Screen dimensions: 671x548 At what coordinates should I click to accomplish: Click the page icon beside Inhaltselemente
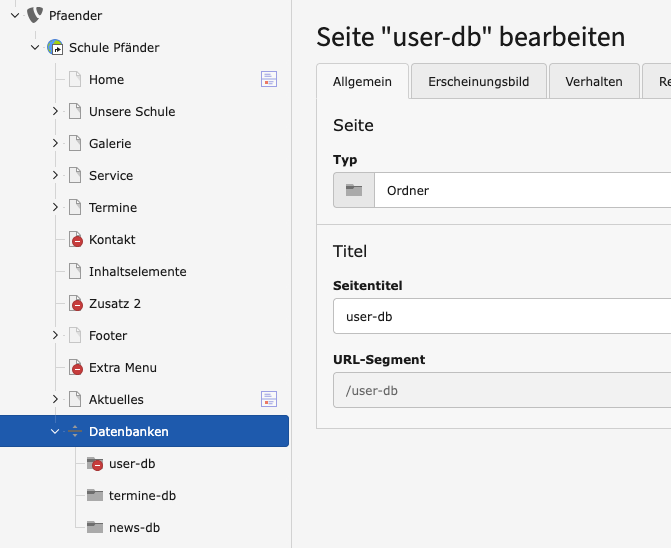tap(75, 271)
